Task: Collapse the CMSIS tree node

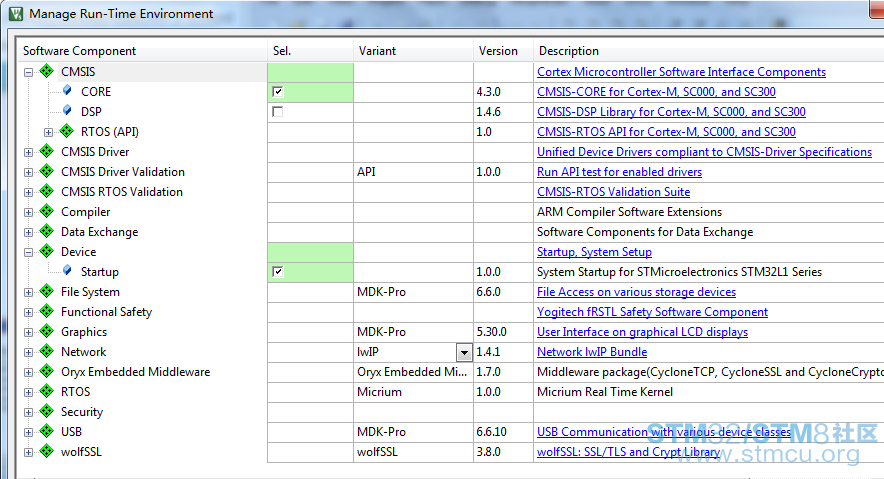Action: 28,72
